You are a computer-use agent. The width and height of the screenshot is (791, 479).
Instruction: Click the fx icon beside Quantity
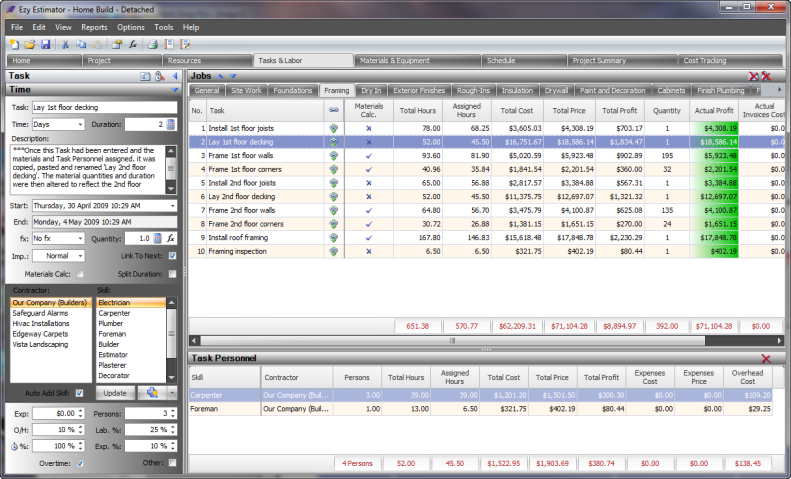[171, 239]
